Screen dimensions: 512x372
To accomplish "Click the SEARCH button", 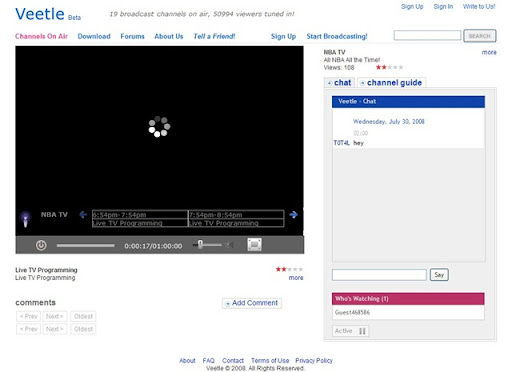I will (x=480, y=36).
